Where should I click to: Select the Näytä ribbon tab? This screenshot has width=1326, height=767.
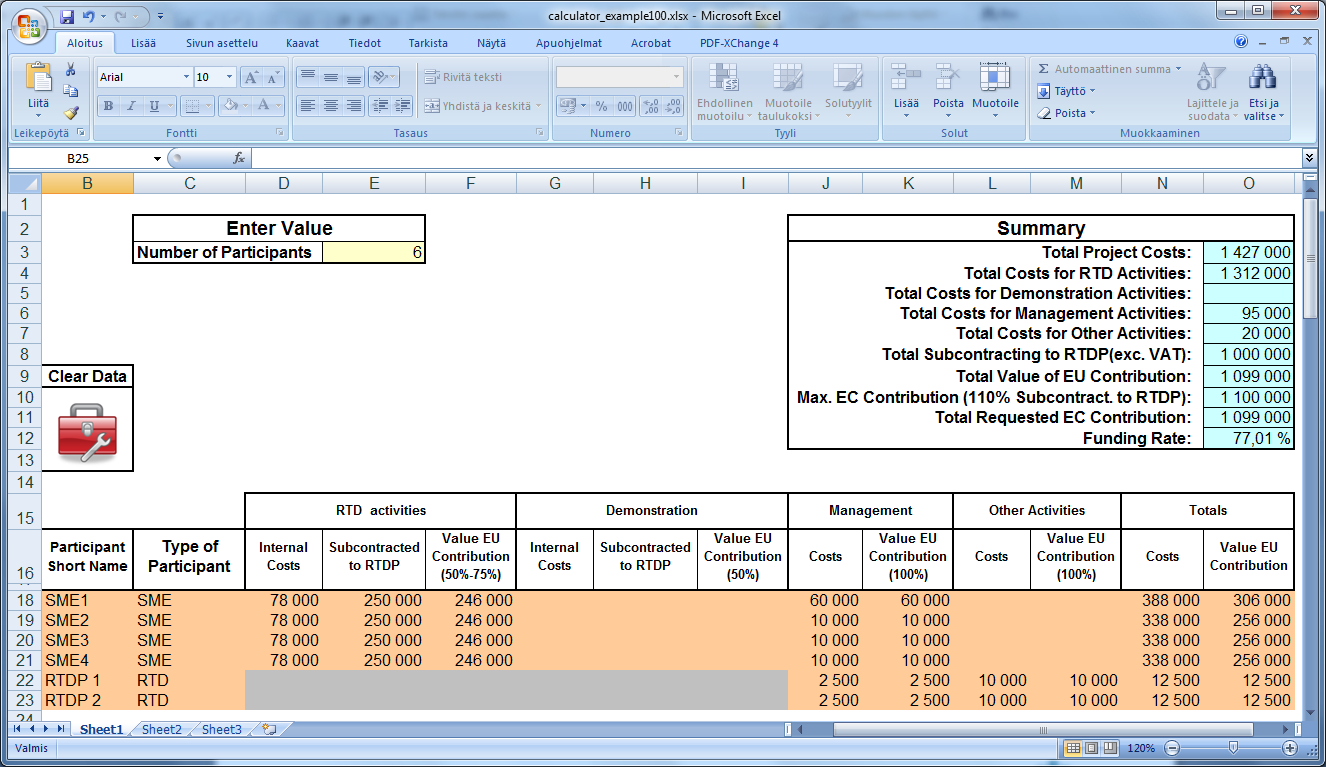click(x=491, y=43)
